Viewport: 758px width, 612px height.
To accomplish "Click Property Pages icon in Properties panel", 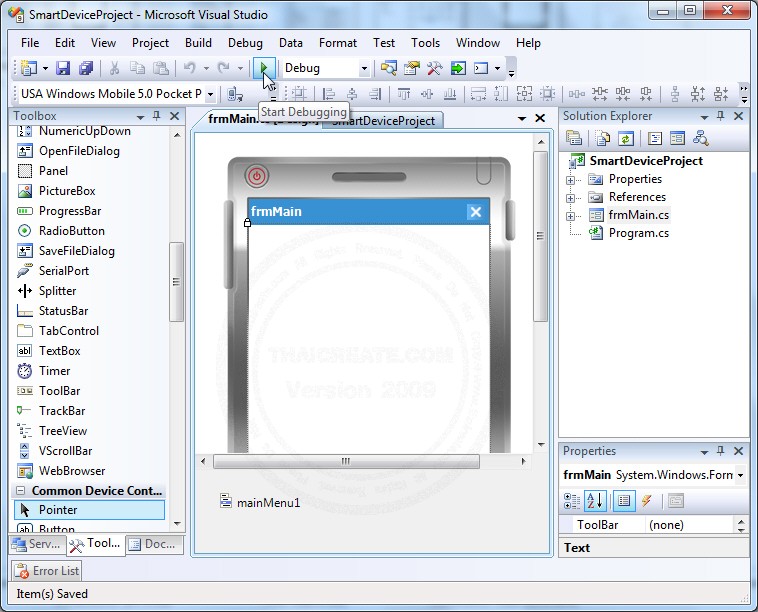I will (676, 501).
